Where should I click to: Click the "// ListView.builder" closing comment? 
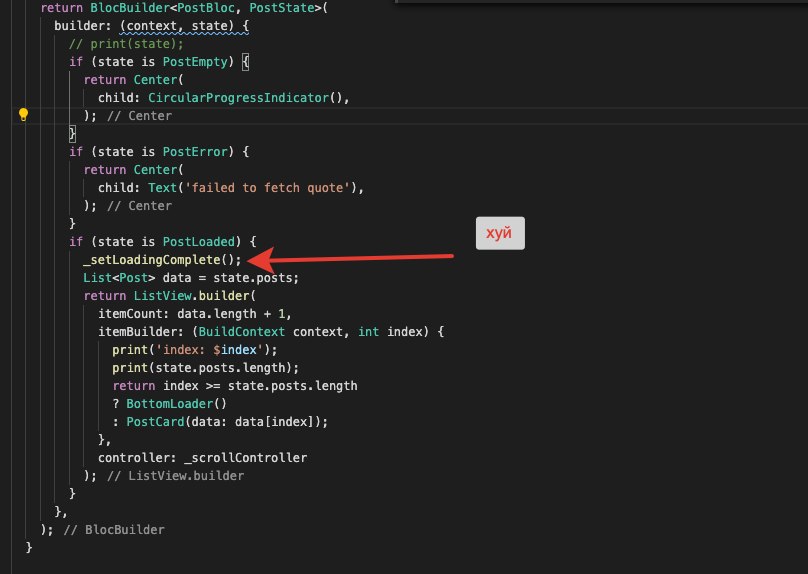pos(176,476)
